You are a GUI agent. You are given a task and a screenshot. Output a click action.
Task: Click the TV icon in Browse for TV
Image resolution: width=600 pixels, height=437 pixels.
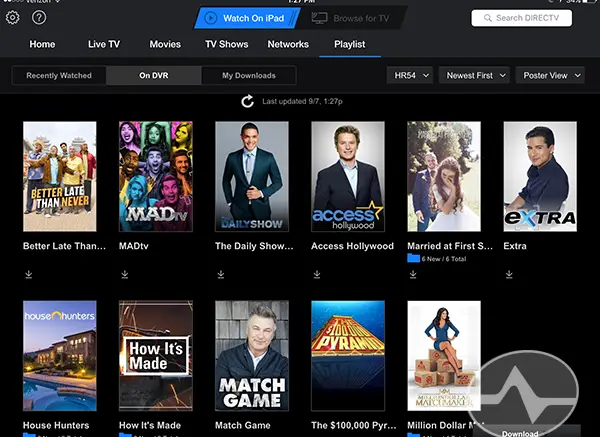pos(320,18)
